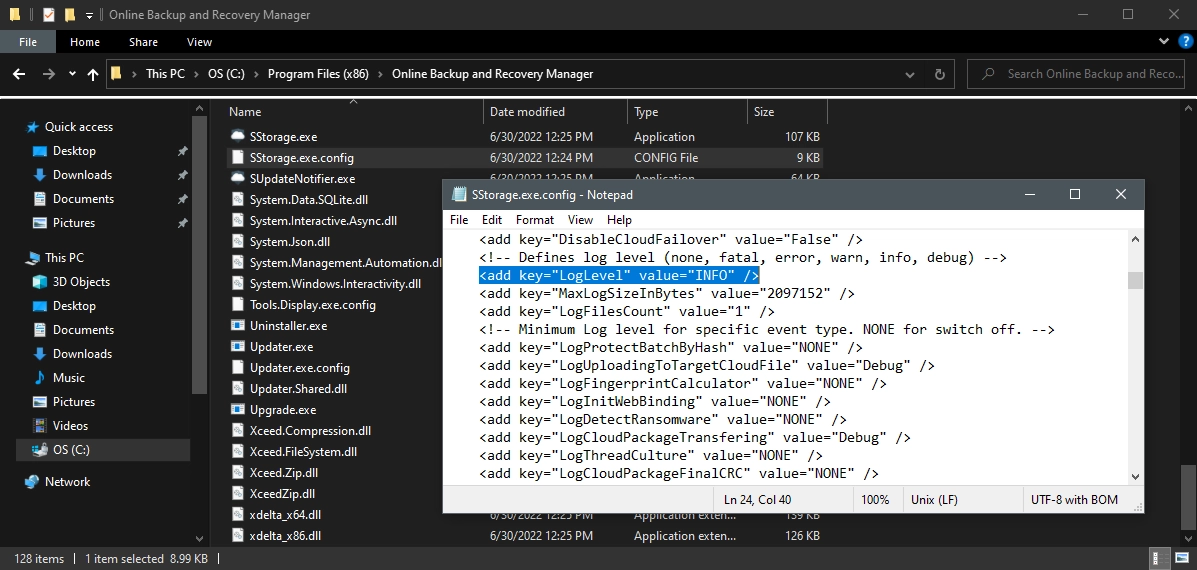Sort files by Date modified column
The height and width of the screenshot is (570, 1197).
tap(556, 112)
